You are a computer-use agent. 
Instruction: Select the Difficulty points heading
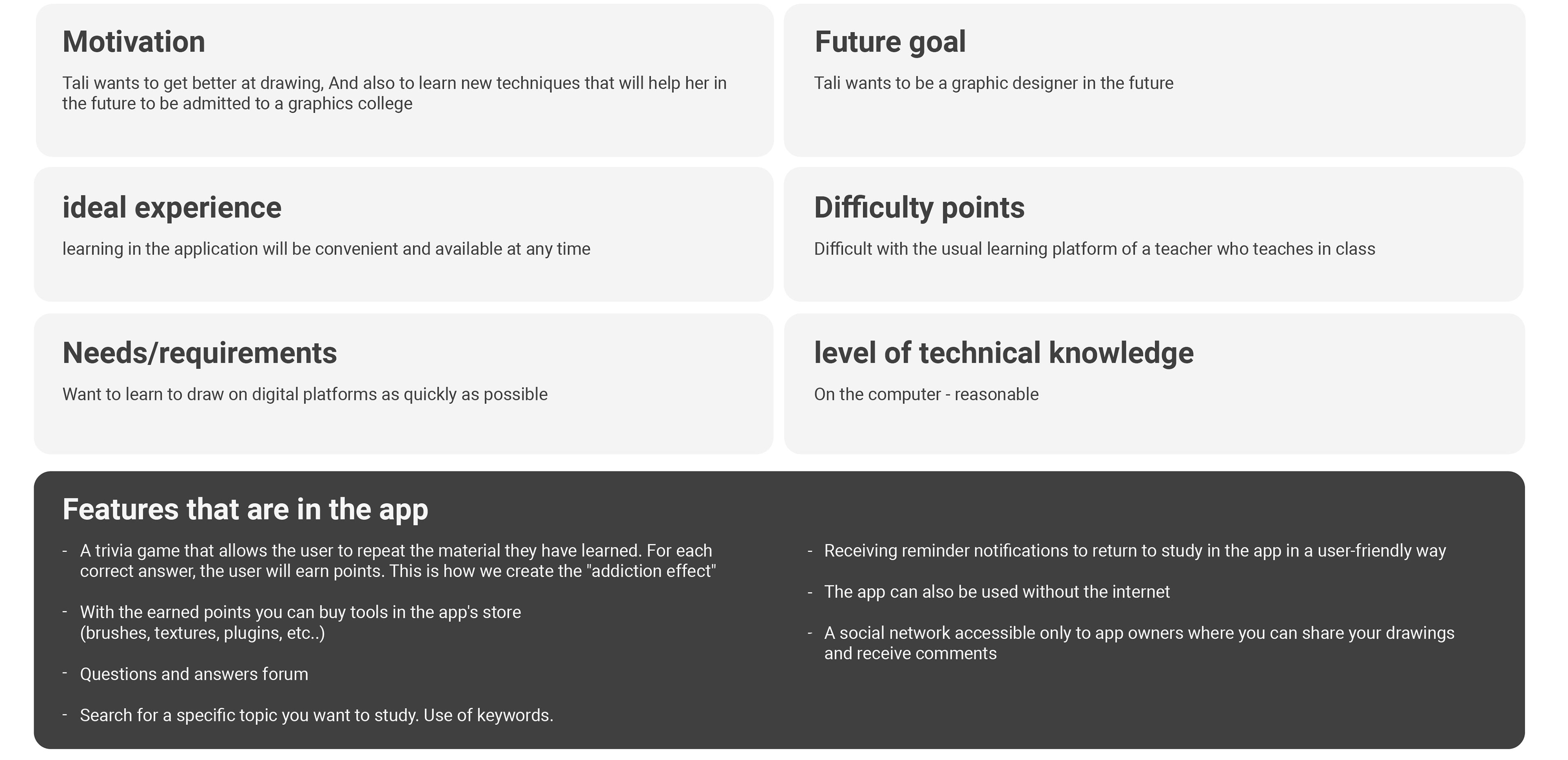(919, 207)
